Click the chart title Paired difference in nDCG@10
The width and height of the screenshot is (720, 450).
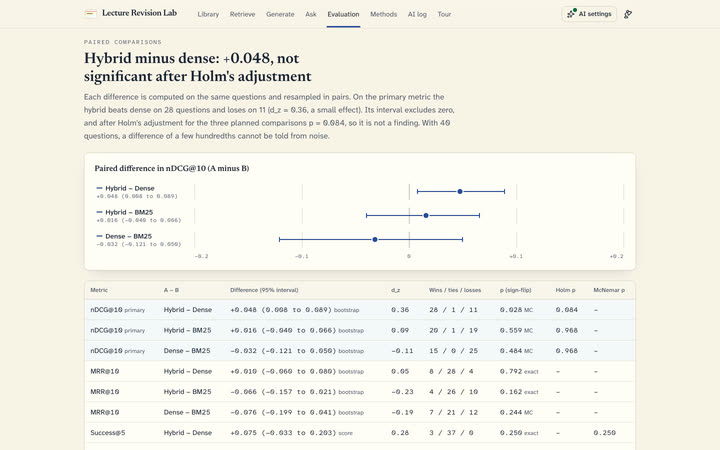[172, 168]
